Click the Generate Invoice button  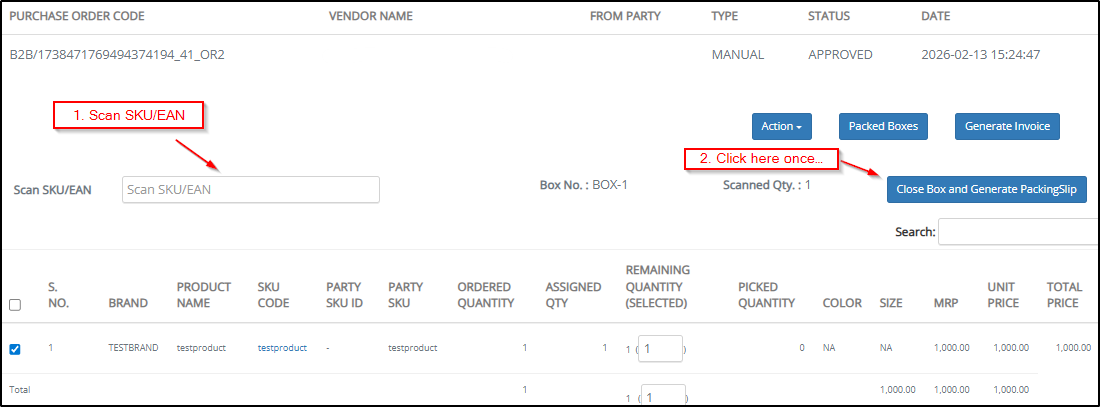click(1007, 126)
